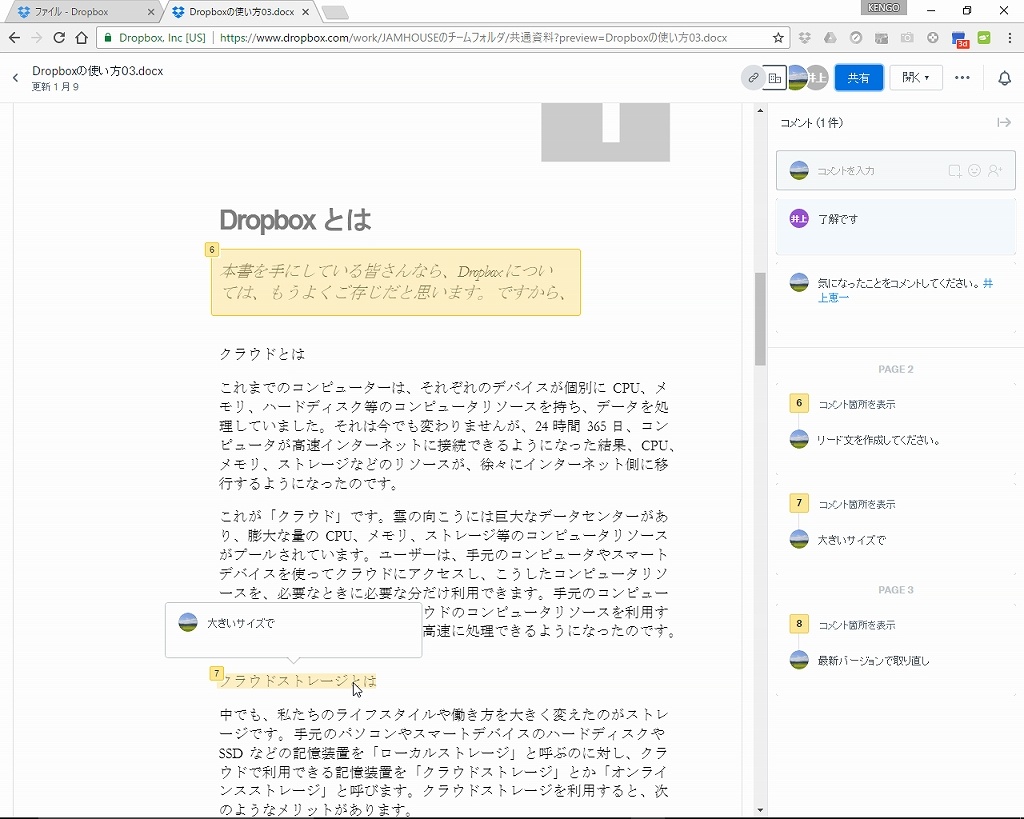Open the notifications bell
The height and width of the screenshot is (819, 1024).
(1004, 78)
